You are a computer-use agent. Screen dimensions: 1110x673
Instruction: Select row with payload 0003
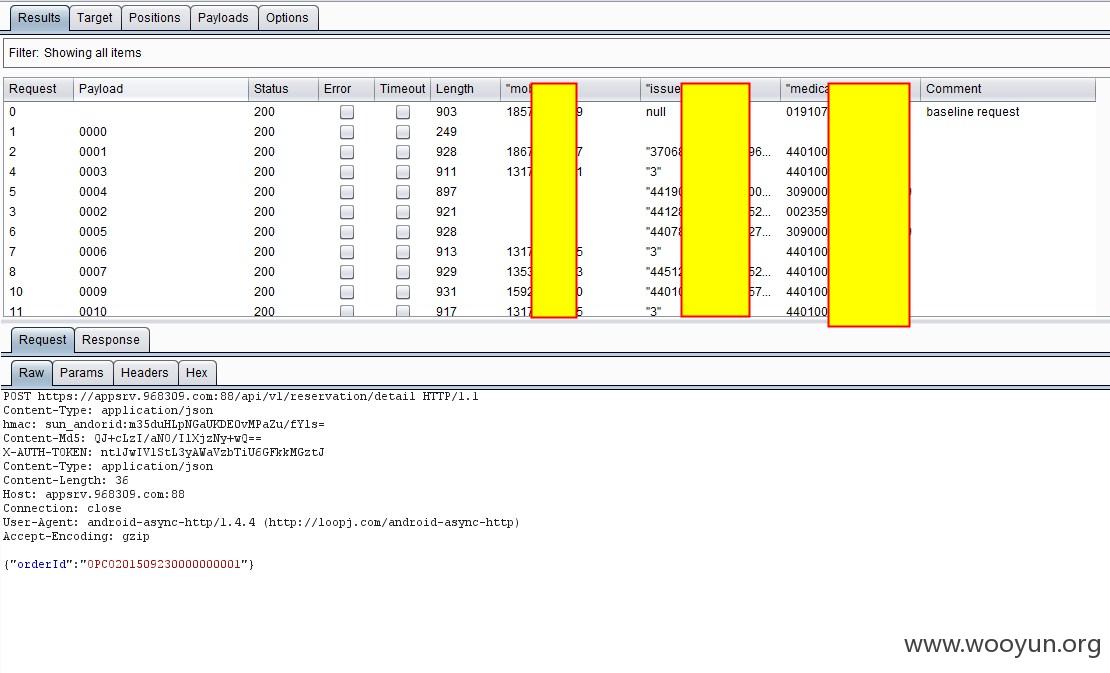[x=549, y=172]
